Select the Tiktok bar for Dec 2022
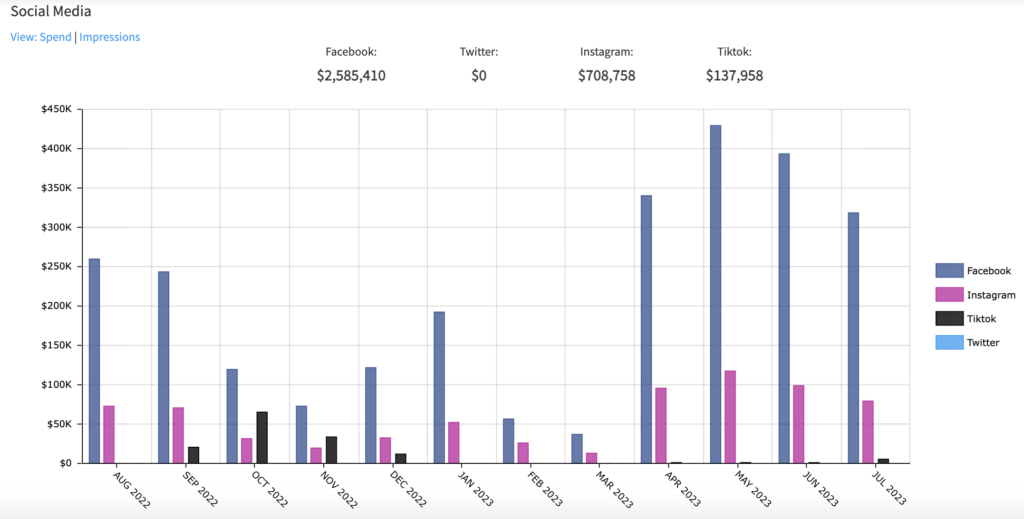The height and width of the screenshot is (519, 1024). [x=400, y=458]
